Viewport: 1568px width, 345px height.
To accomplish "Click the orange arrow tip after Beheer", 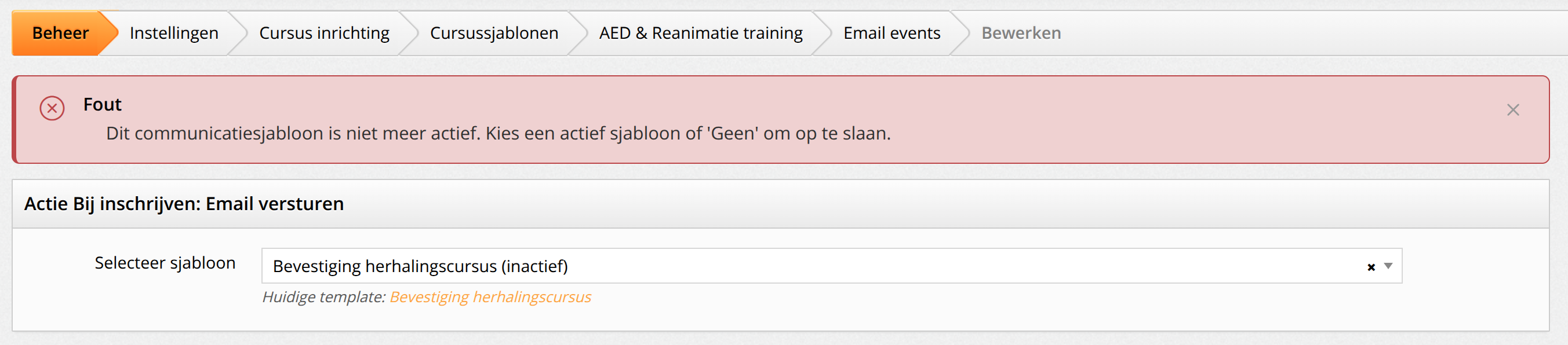I will [x=109, y=33].
